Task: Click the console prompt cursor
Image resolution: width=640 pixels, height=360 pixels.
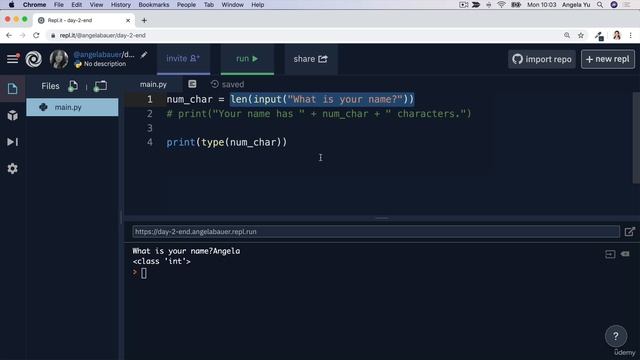Action: 144,273
